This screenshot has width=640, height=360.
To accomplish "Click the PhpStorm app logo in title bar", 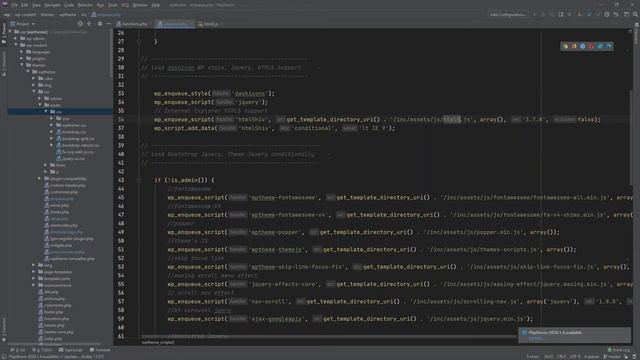I will click(4, 5).
